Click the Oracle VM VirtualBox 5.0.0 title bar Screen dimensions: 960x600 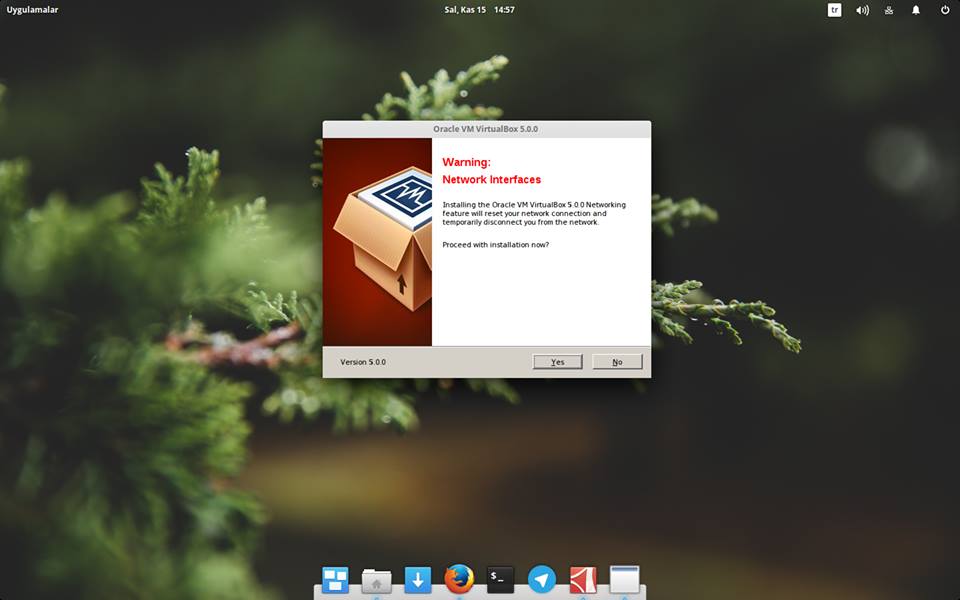(486, 129)
